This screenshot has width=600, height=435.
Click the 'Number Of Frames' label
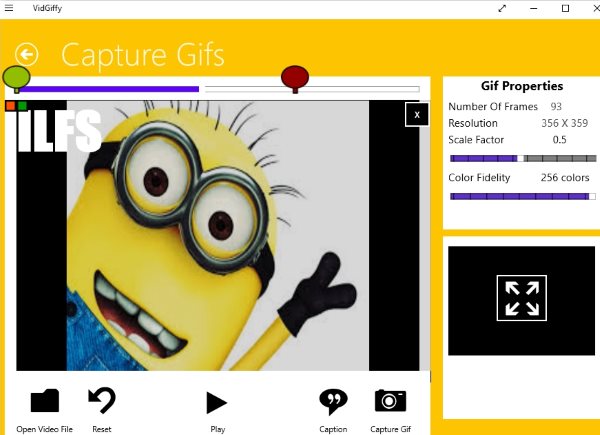pos(493,106)
